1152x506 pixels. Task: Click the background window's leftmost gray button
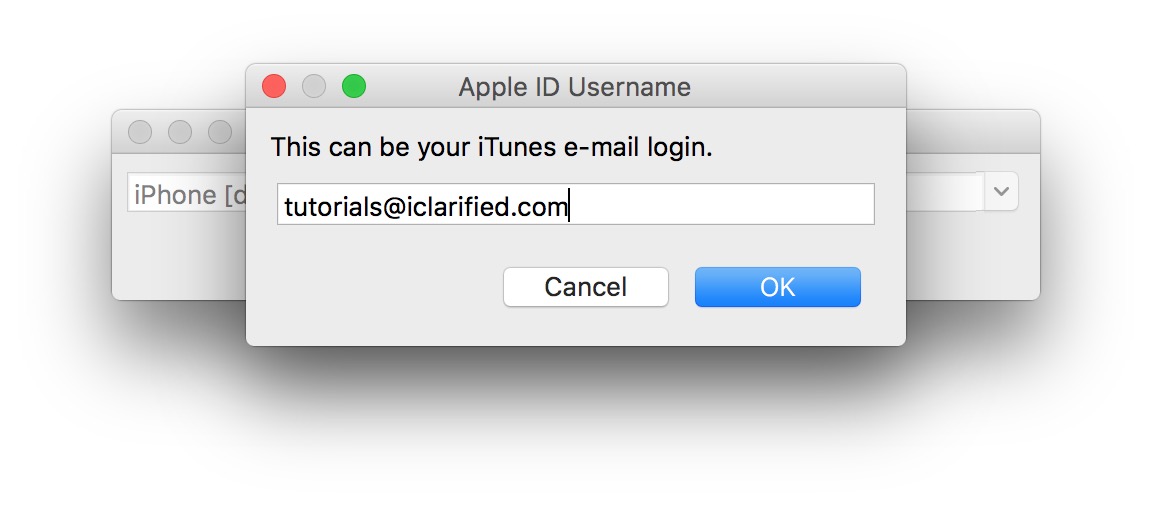pyautogui.click(x=141, y=132)
